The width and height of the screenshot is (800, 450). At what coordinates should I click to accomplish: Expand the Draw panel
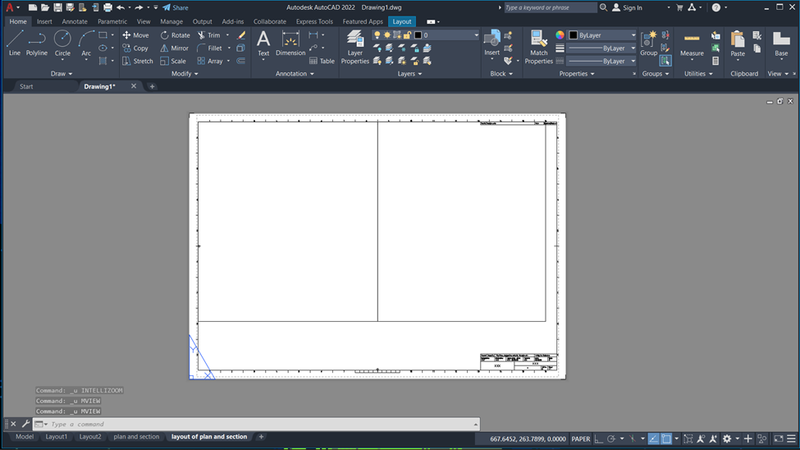pos(61,73)
